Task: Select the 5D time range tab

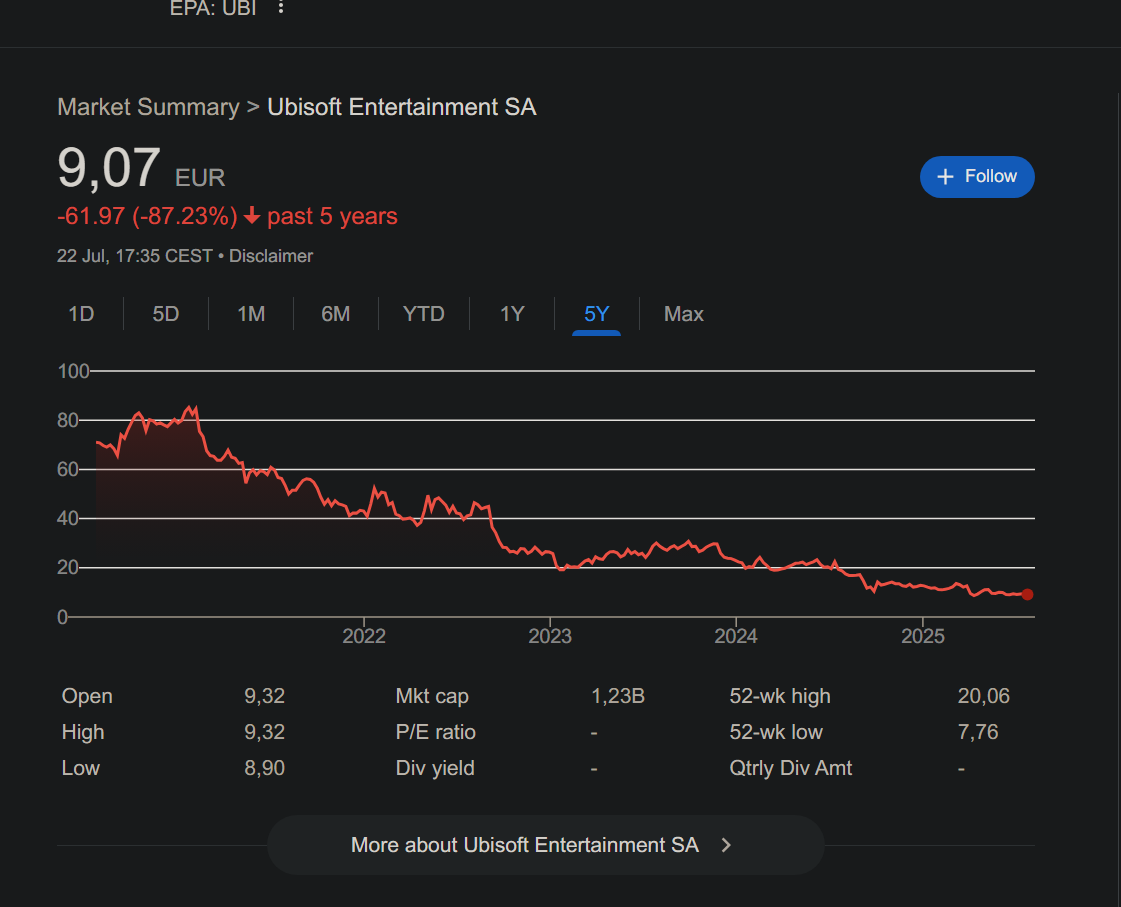Action: pos(166,314)
